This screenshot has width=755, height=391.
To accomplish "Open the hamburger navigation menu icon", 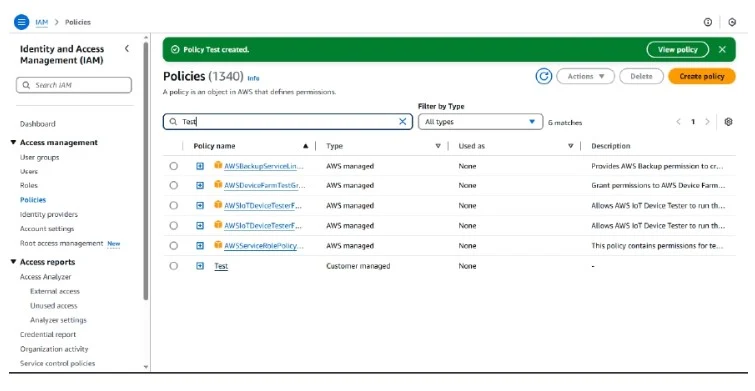I will (x=22, y=22).
